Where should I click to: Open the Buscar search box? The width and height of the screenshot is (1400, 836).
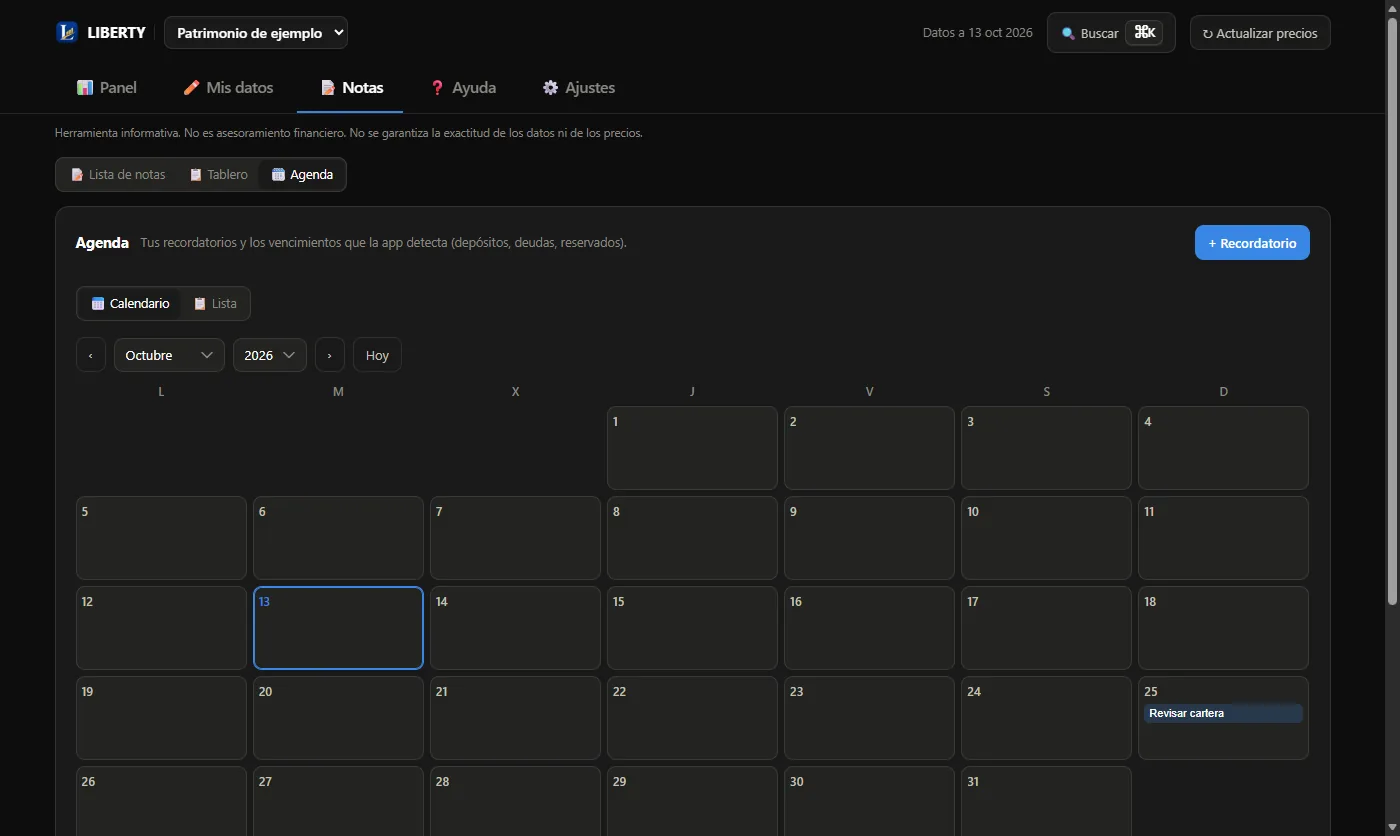pos(1111,33)
